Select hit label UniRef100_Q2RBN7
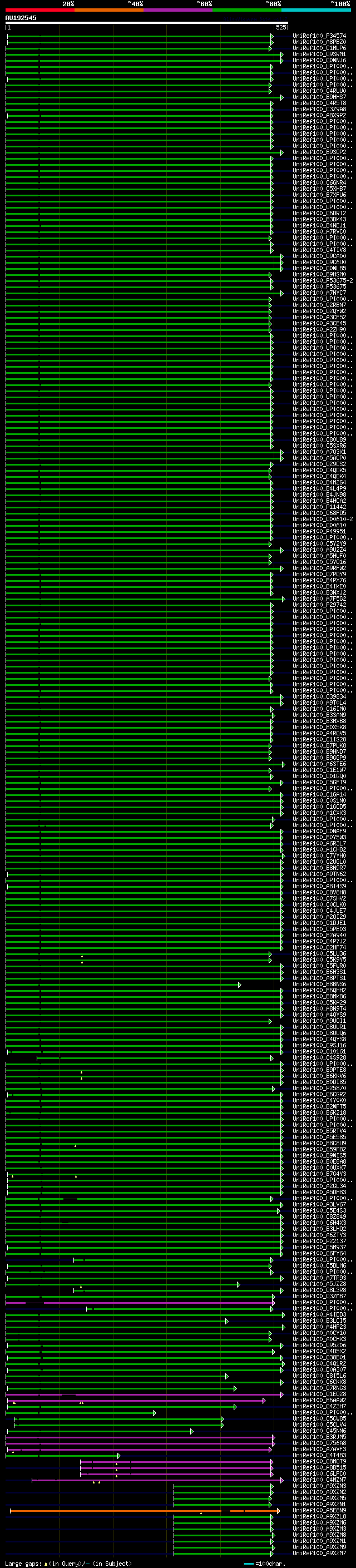 pos(319,305)
